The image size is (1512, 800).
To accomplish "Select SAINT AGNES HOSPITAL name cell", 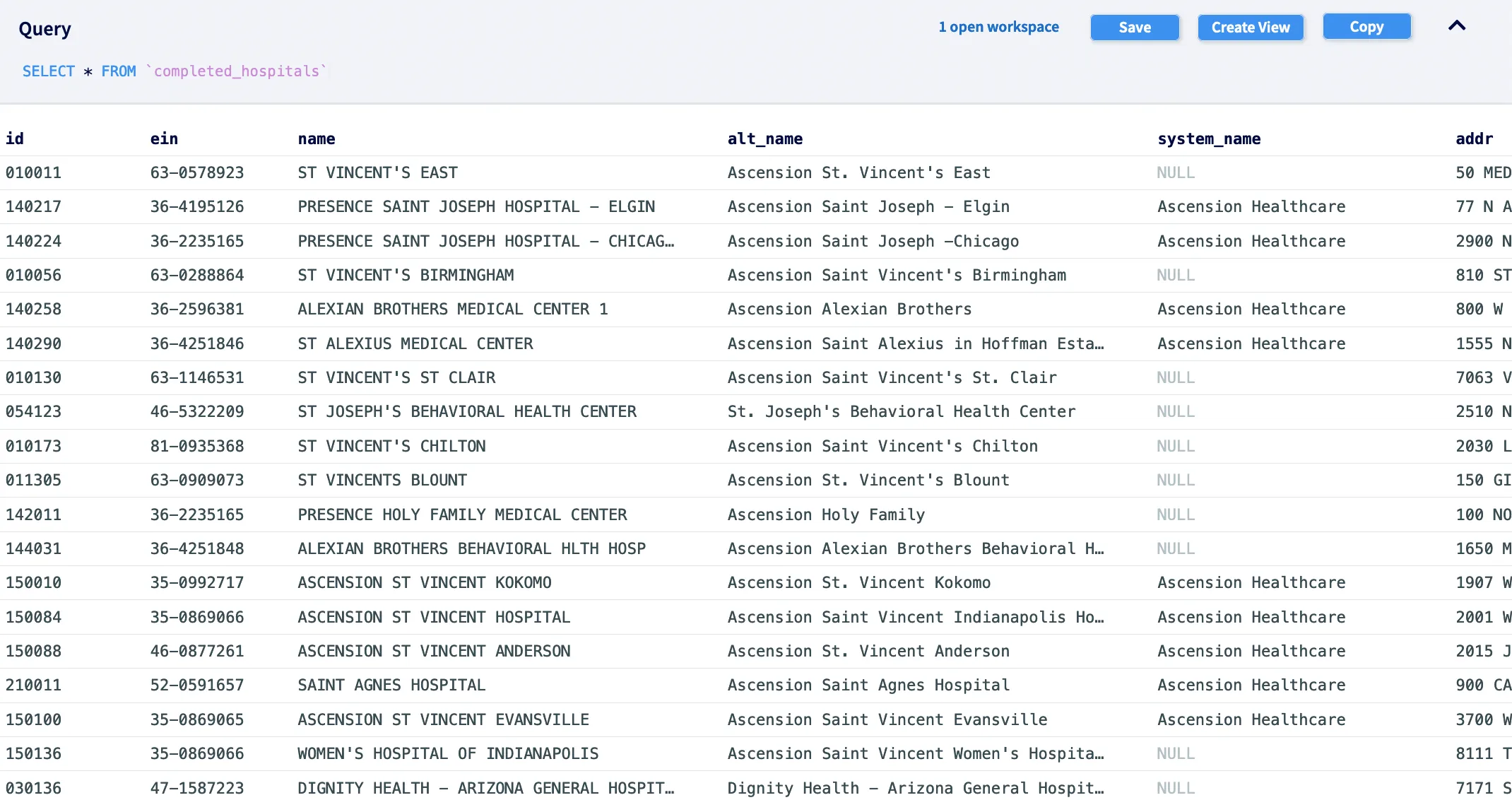I will 391,685.
